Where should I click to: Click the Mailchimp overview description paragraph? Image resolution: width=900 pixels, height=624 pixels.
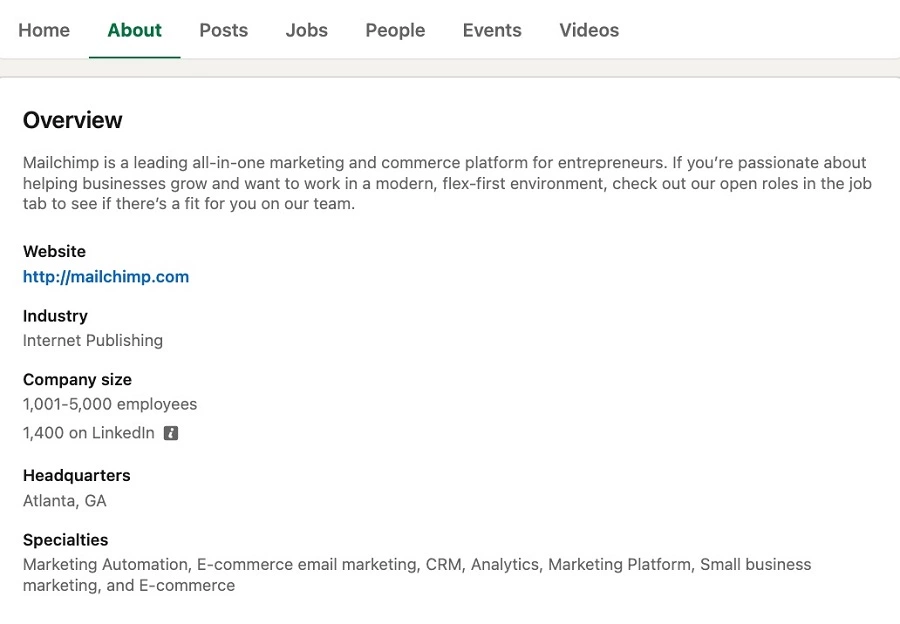point(445,183)
